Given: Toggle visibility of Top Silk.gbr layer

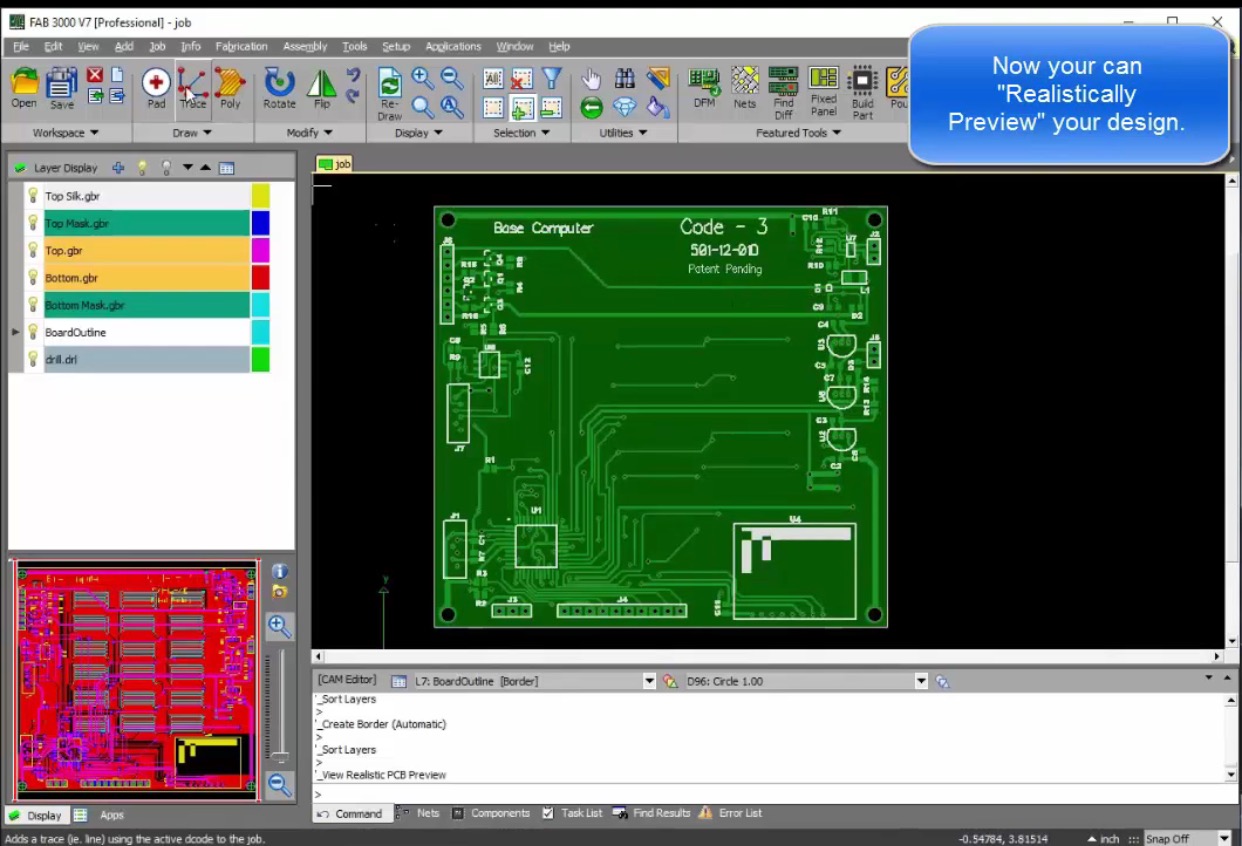Looking at the screenshot, I should 32,196.
